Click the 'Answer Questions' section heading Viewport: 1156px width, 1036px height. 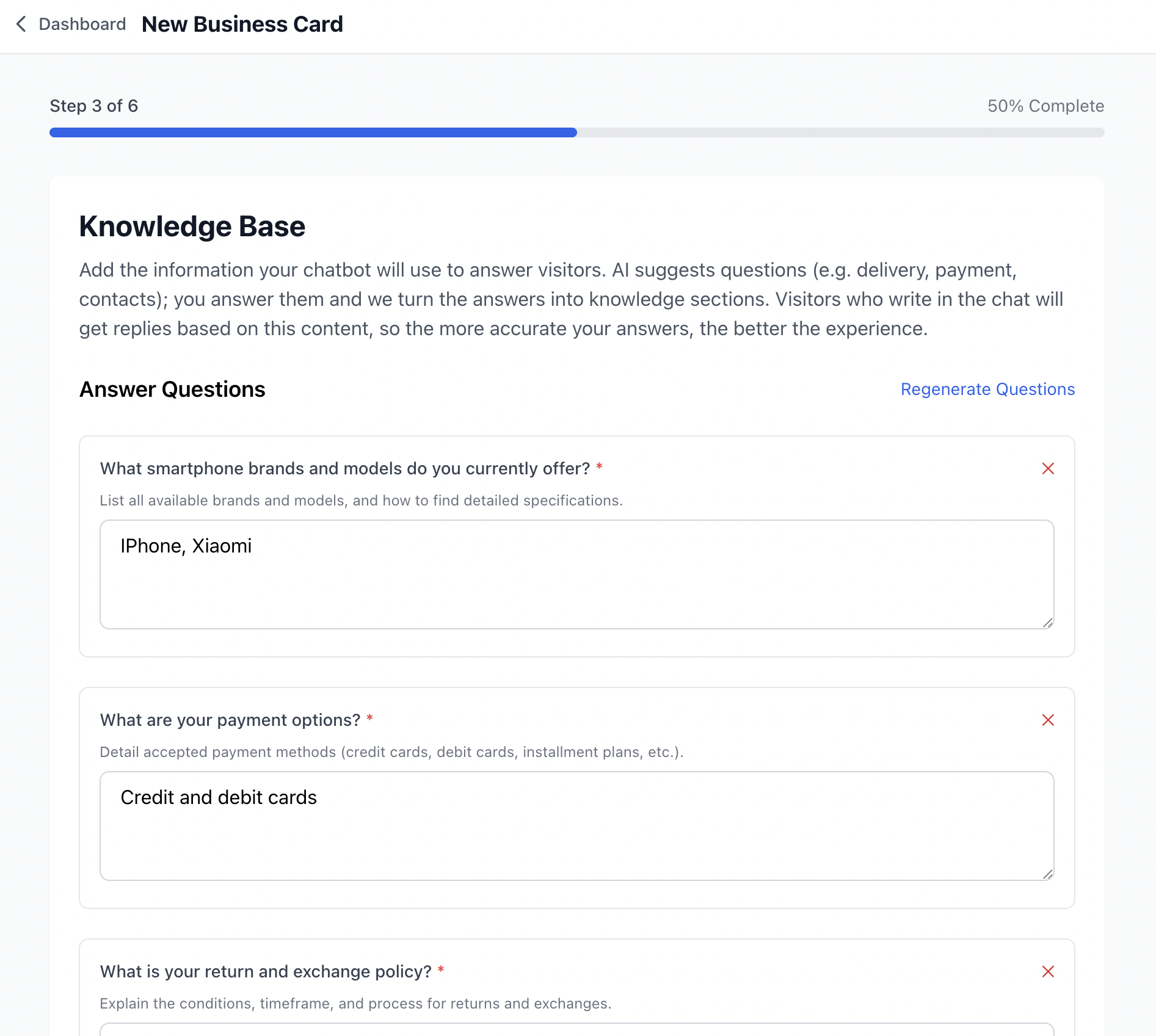pos(172,389)
